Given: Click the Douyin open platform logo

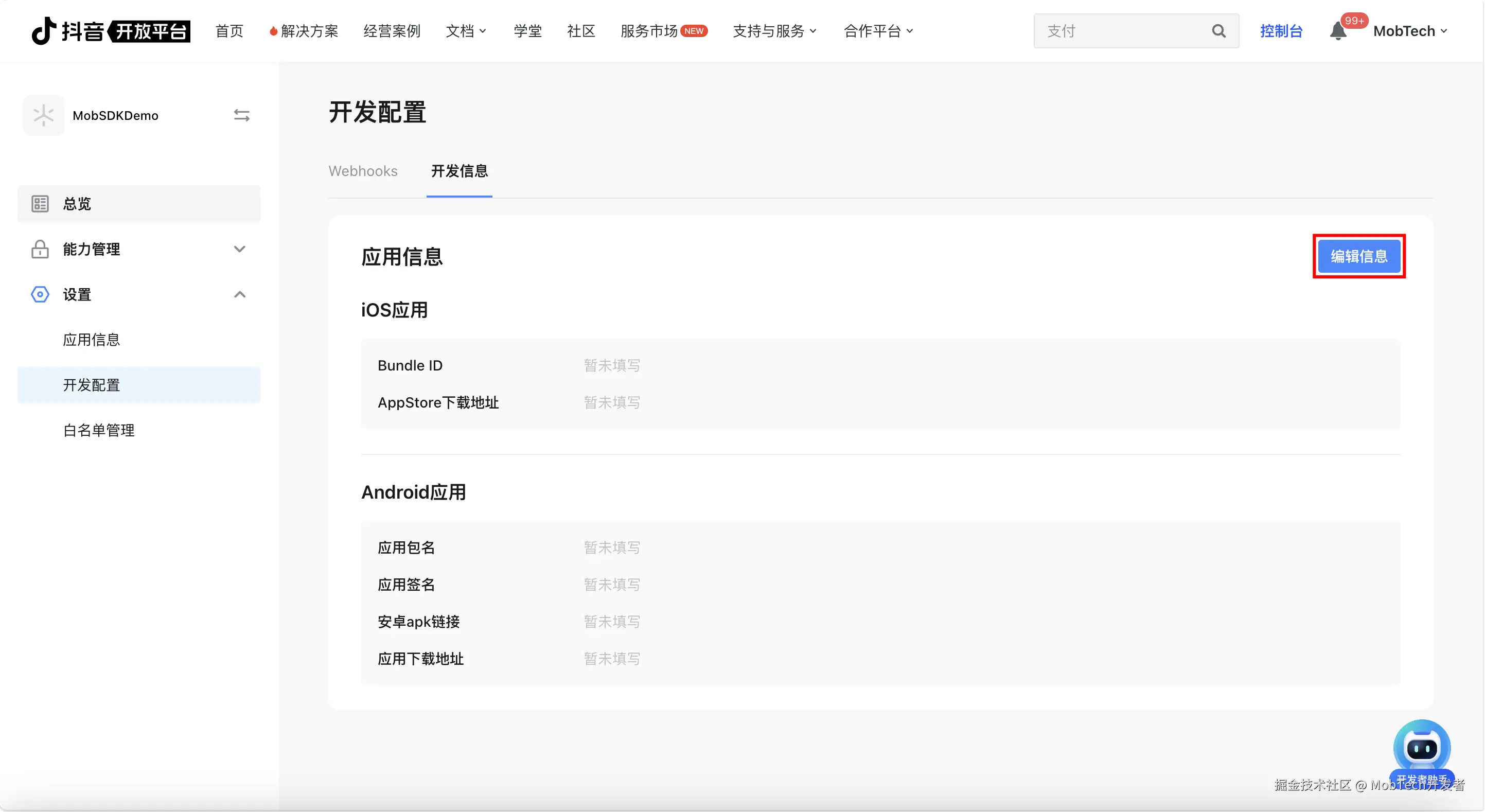Looking at the screenshot, I should [x=110, y=30].
